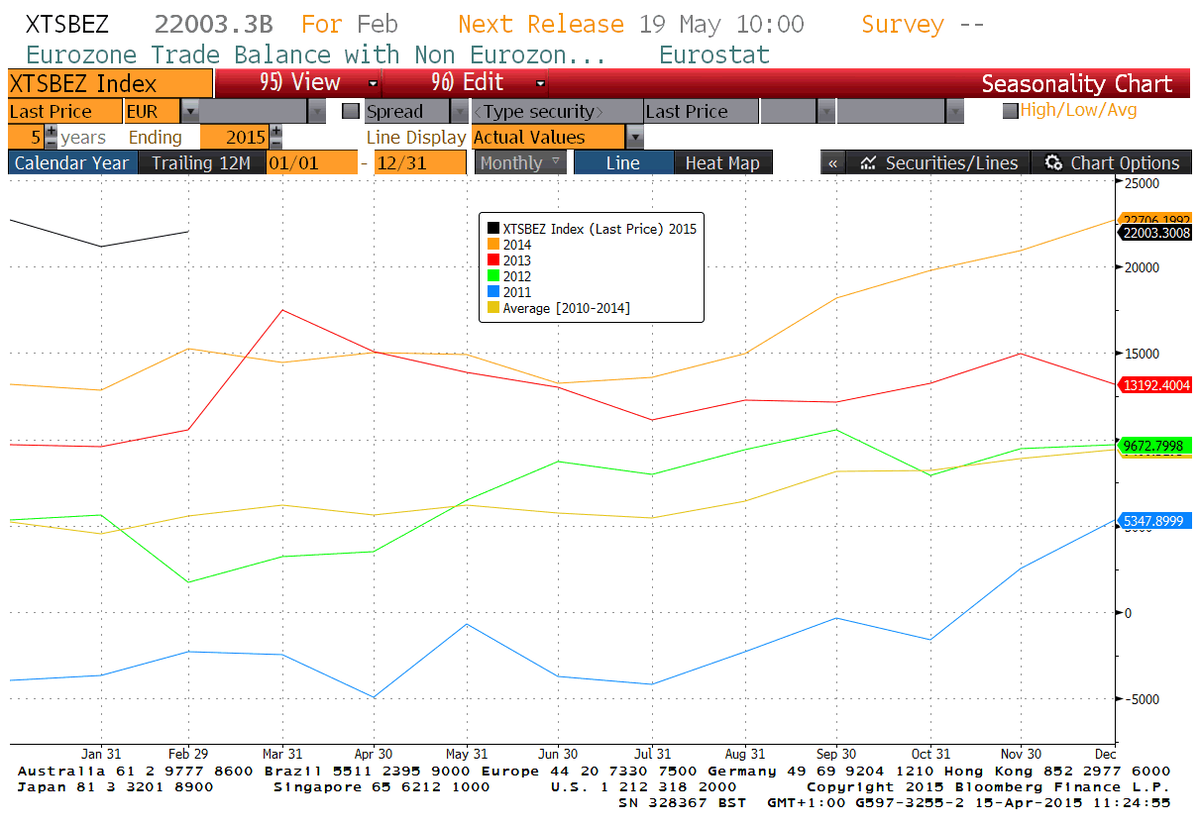This screenshot has height=826, width=1200.
Task: Open the Monthly periodicity dropdown
Action: click(520, 163)
